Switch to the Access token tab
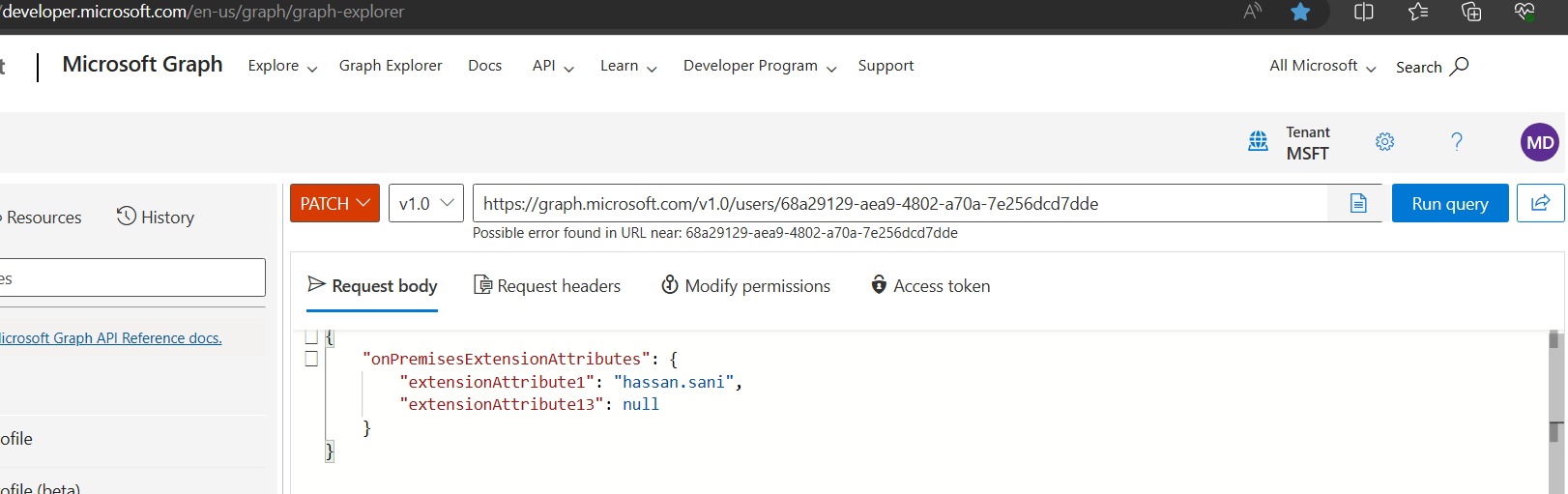 click(931, 286)
